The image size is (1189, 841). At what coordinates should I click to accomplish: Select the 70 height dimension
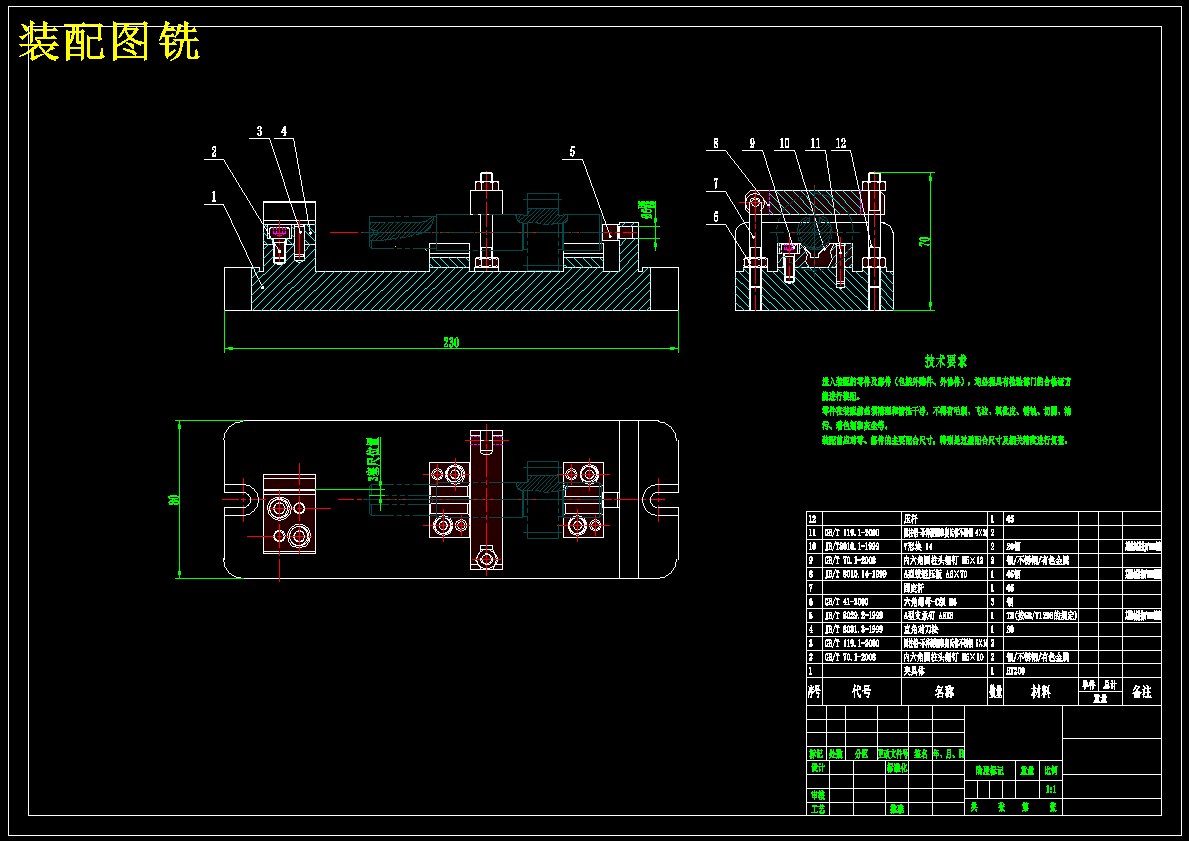[x=925, y=241]
